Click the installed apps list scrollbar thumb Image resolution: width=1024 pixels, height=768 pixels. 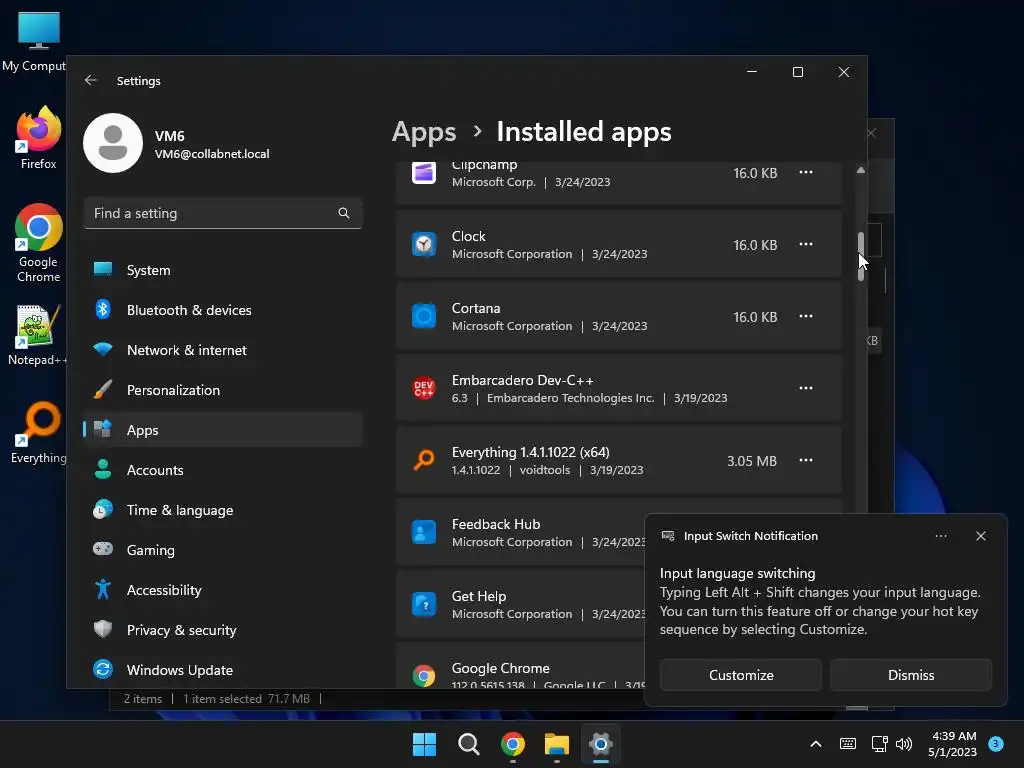click(861, 257)
